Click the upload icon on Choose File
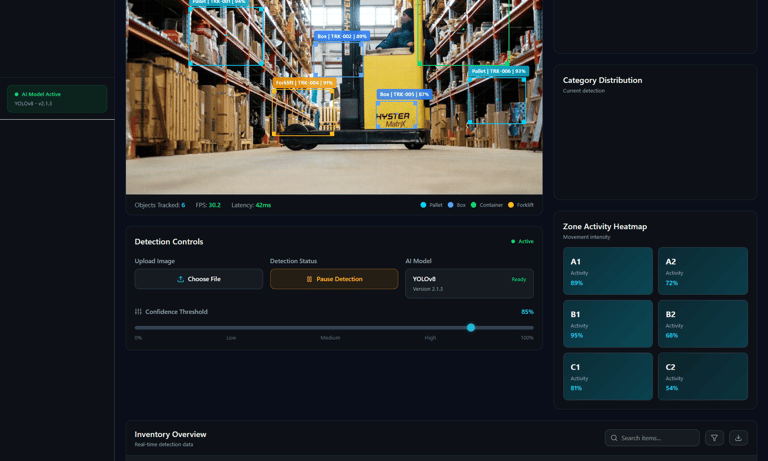The width and height of the screenshot is (768, 461). [x=180, y=279]
